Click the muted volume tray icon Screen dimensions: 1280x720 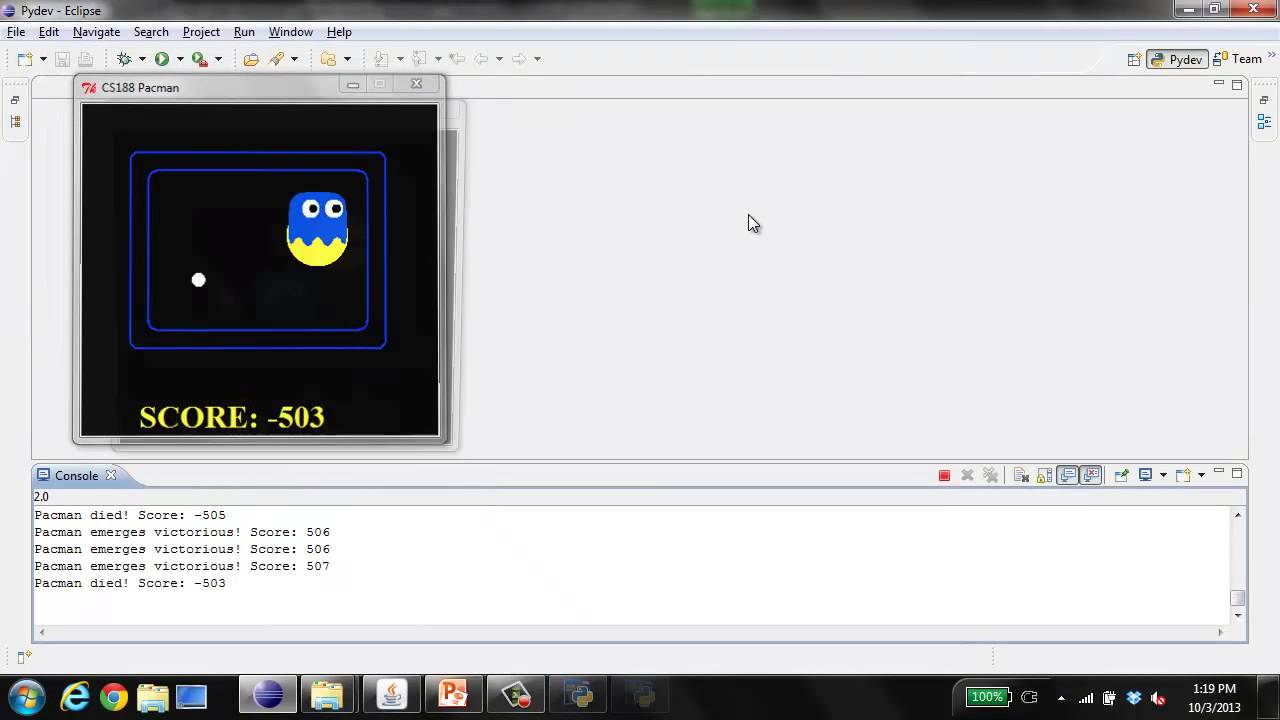pyautogui.click(x=1158, y=697)
